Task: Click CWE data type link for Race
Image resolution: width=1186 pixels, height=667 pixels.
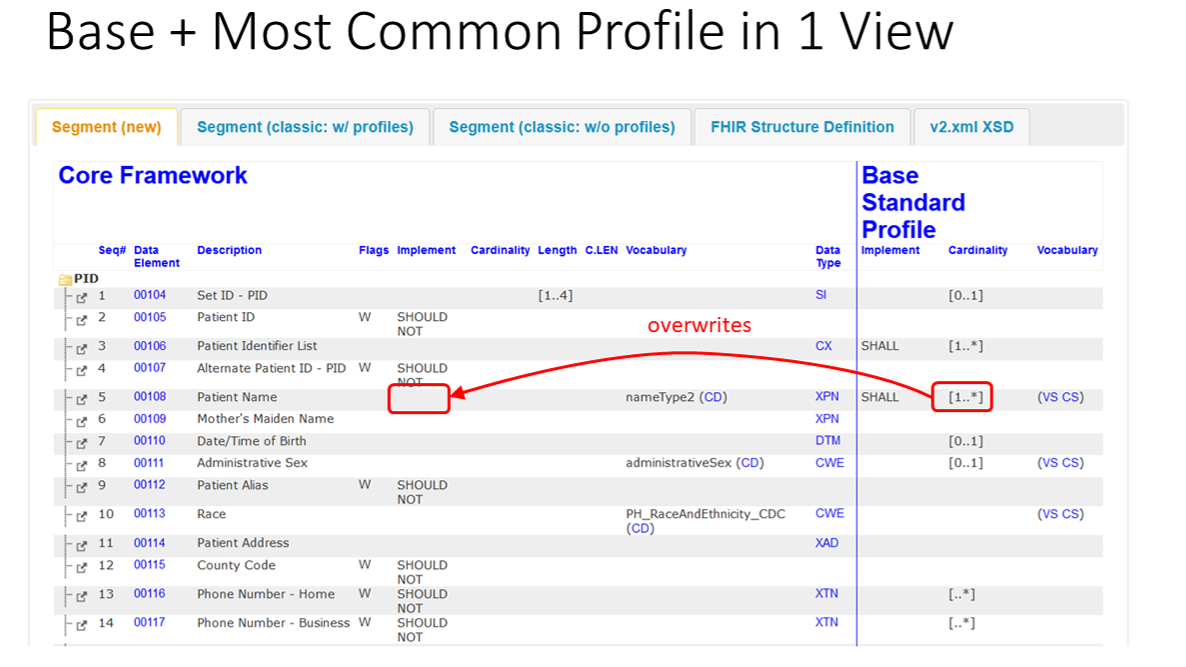Action: [829, 514]
